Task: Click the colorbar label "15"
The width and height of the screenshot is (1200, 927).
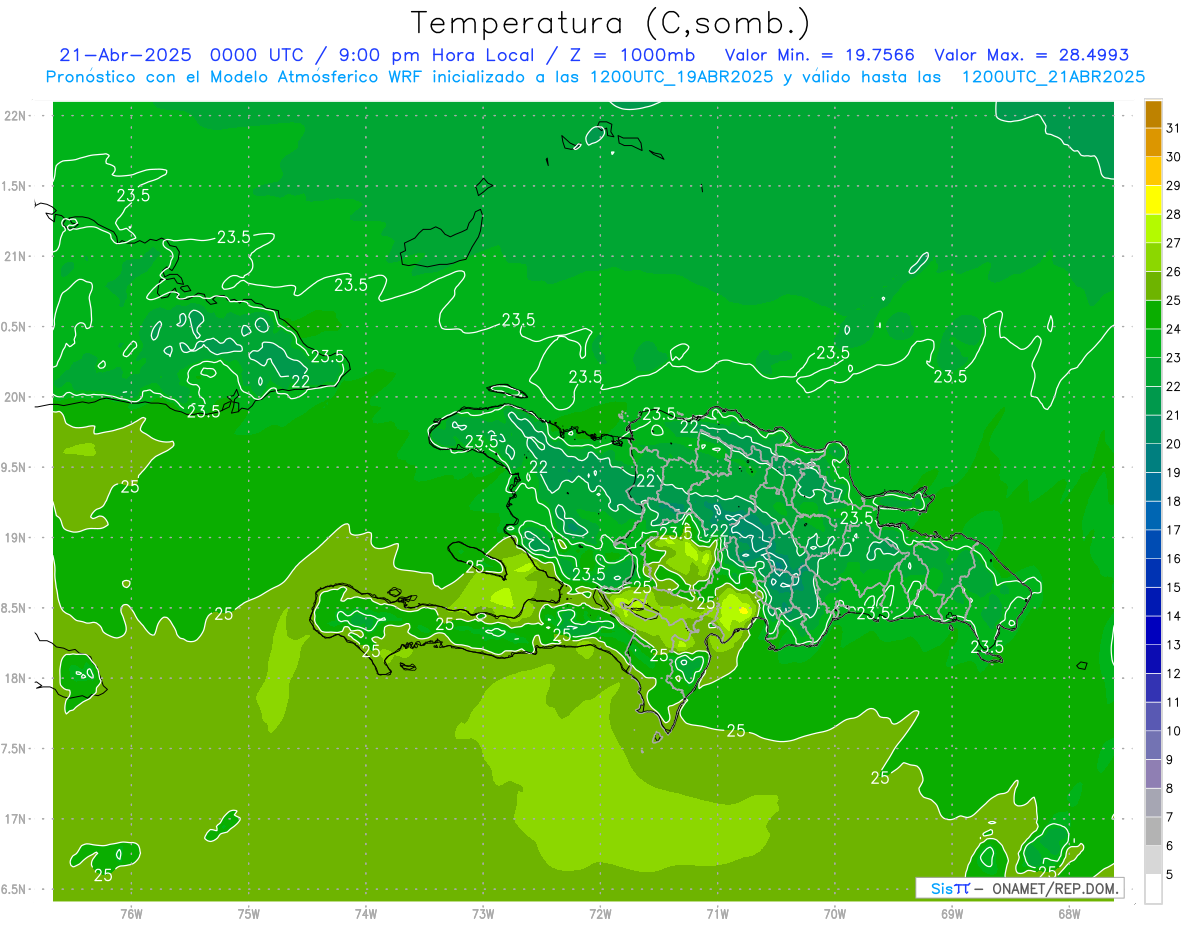Action: pyautogui.click(x=1173, y=587)
